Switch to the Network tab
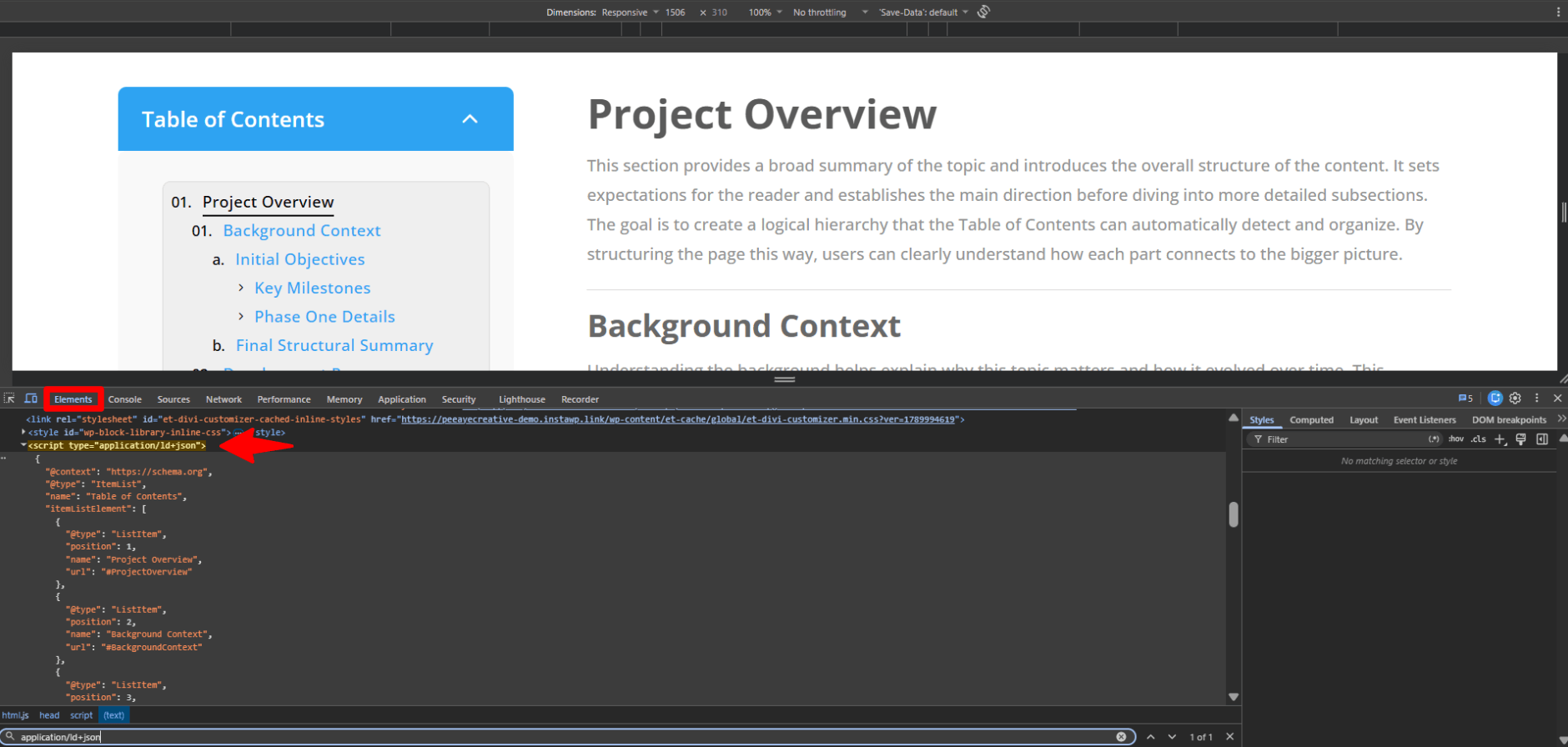This screenshot has width=1568, height=747. pyautogui.click(x=224, y=399)
